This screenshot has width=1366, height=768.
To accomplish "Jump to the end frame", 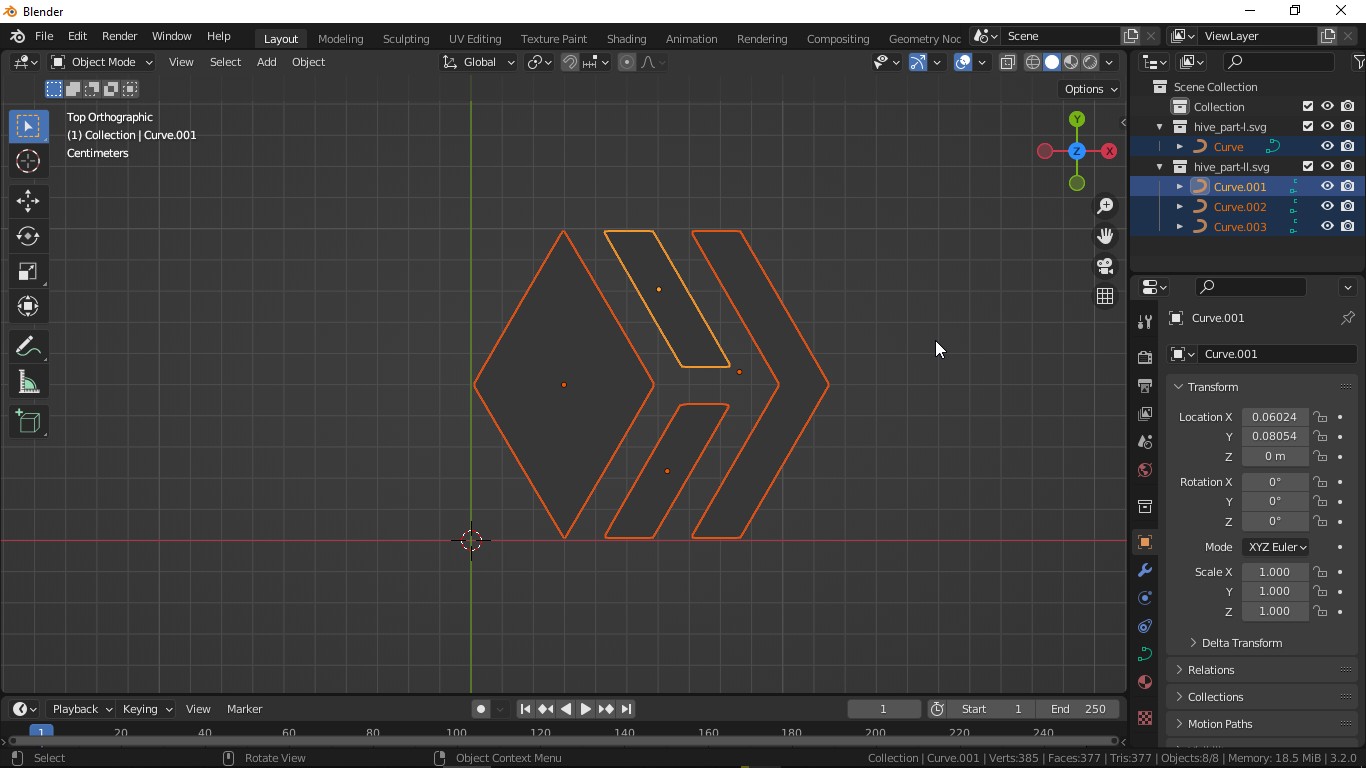I will tap(626, 709).
